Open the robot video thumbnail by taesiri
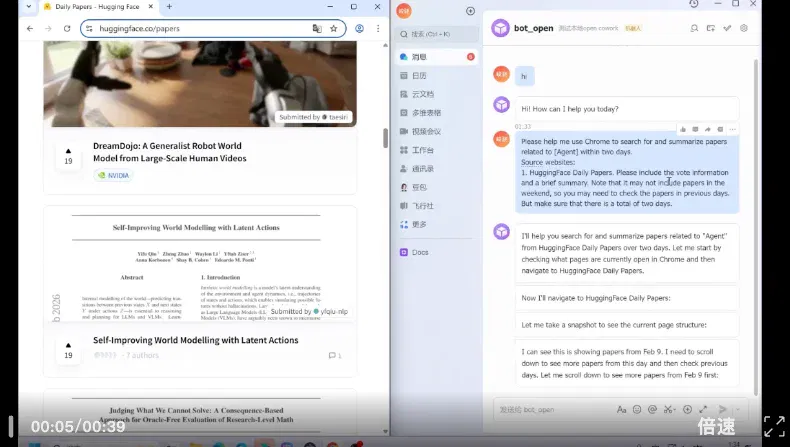Screen dimensions: 790x447 tap(200, 84)
